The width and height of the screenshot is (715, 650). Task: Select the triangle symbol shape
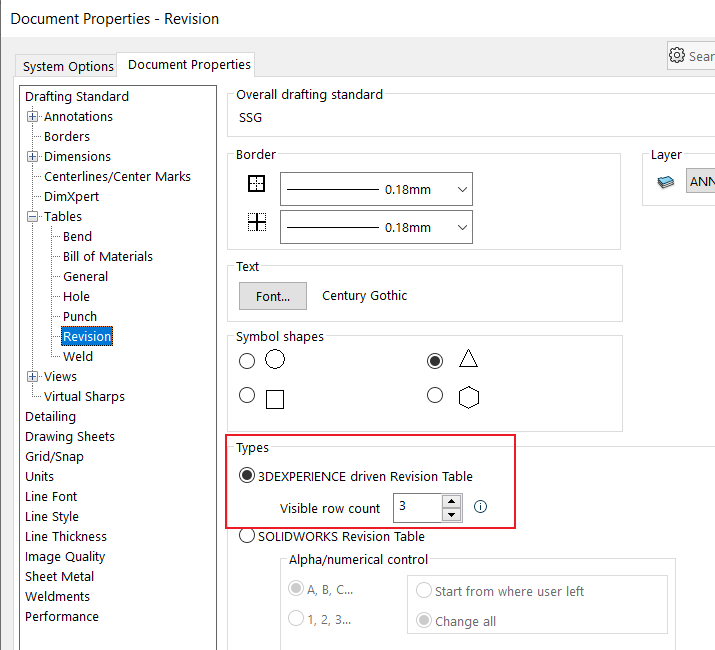click(x=435, y=361)
